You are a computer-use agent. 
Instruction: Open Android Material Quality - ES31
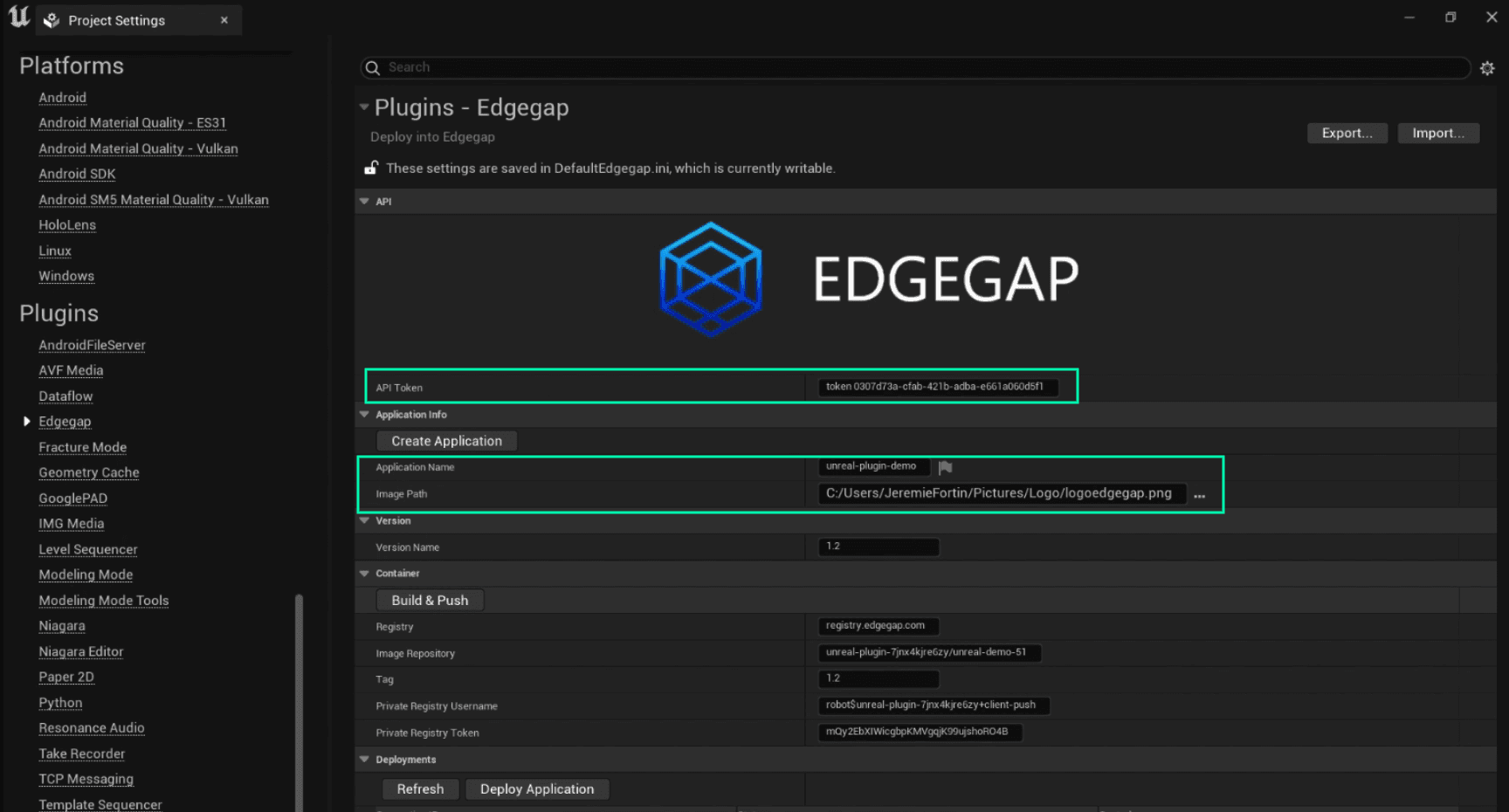pos(132,123)
